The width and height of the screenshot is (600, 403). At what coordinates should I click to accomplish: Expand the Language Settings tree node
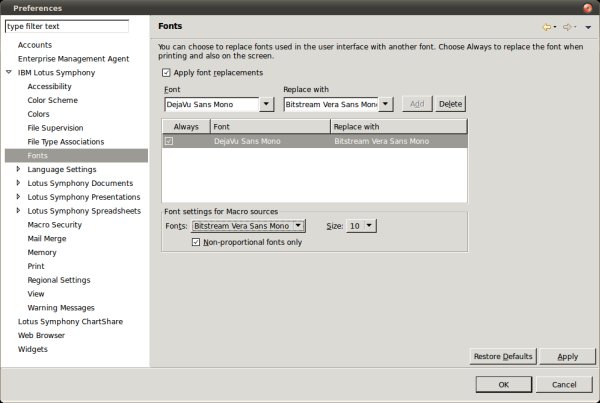coord(19,170)
